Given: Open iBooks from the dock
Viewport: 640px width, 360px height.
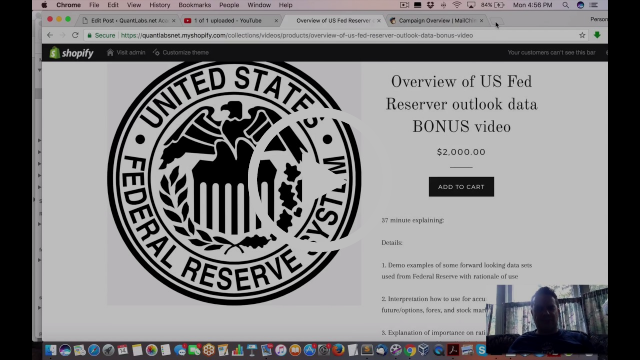Looking at the screenshot, I should (x=295, y=350).
